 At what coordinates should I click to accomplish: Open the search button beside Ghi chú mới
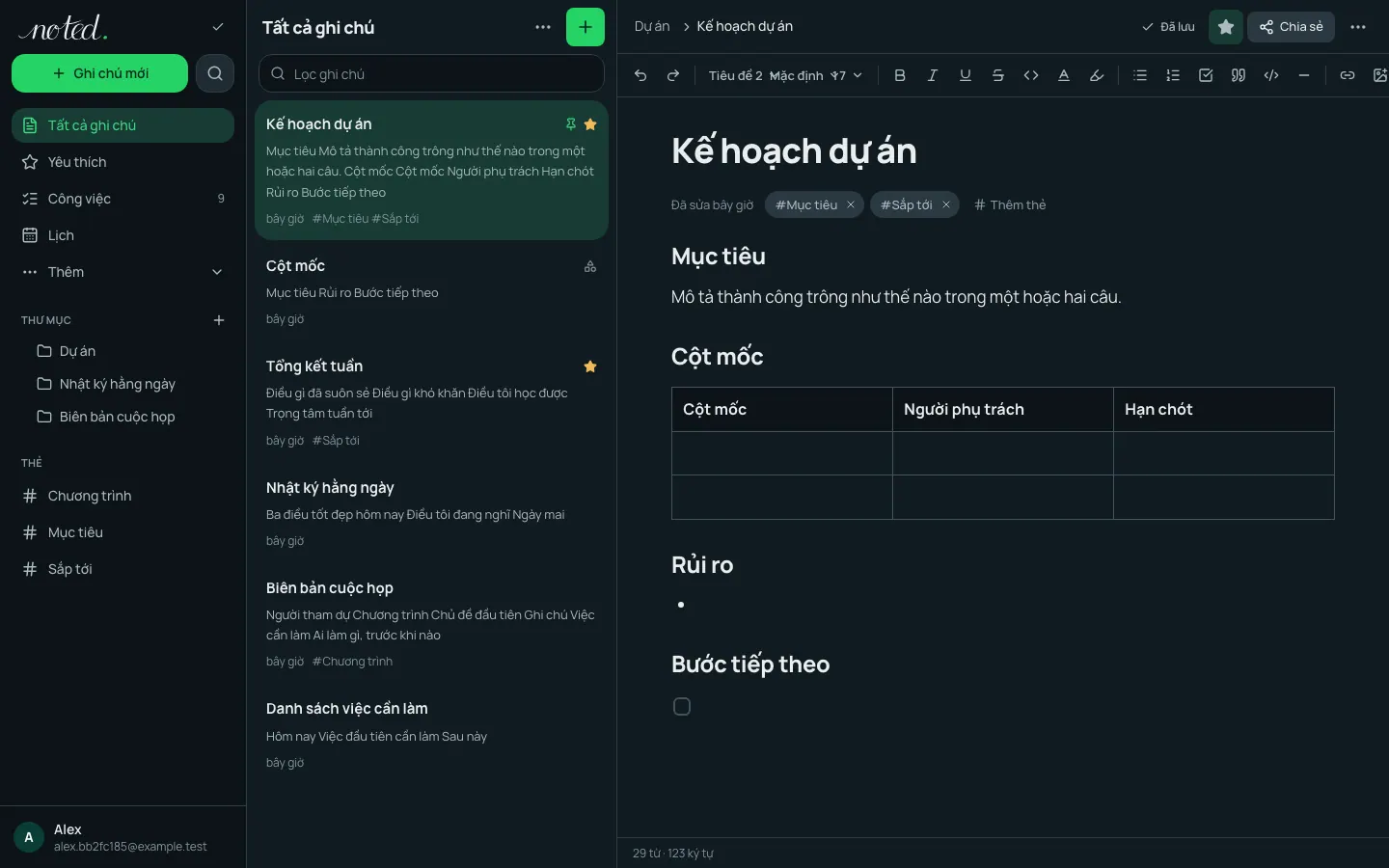[215, 73]
